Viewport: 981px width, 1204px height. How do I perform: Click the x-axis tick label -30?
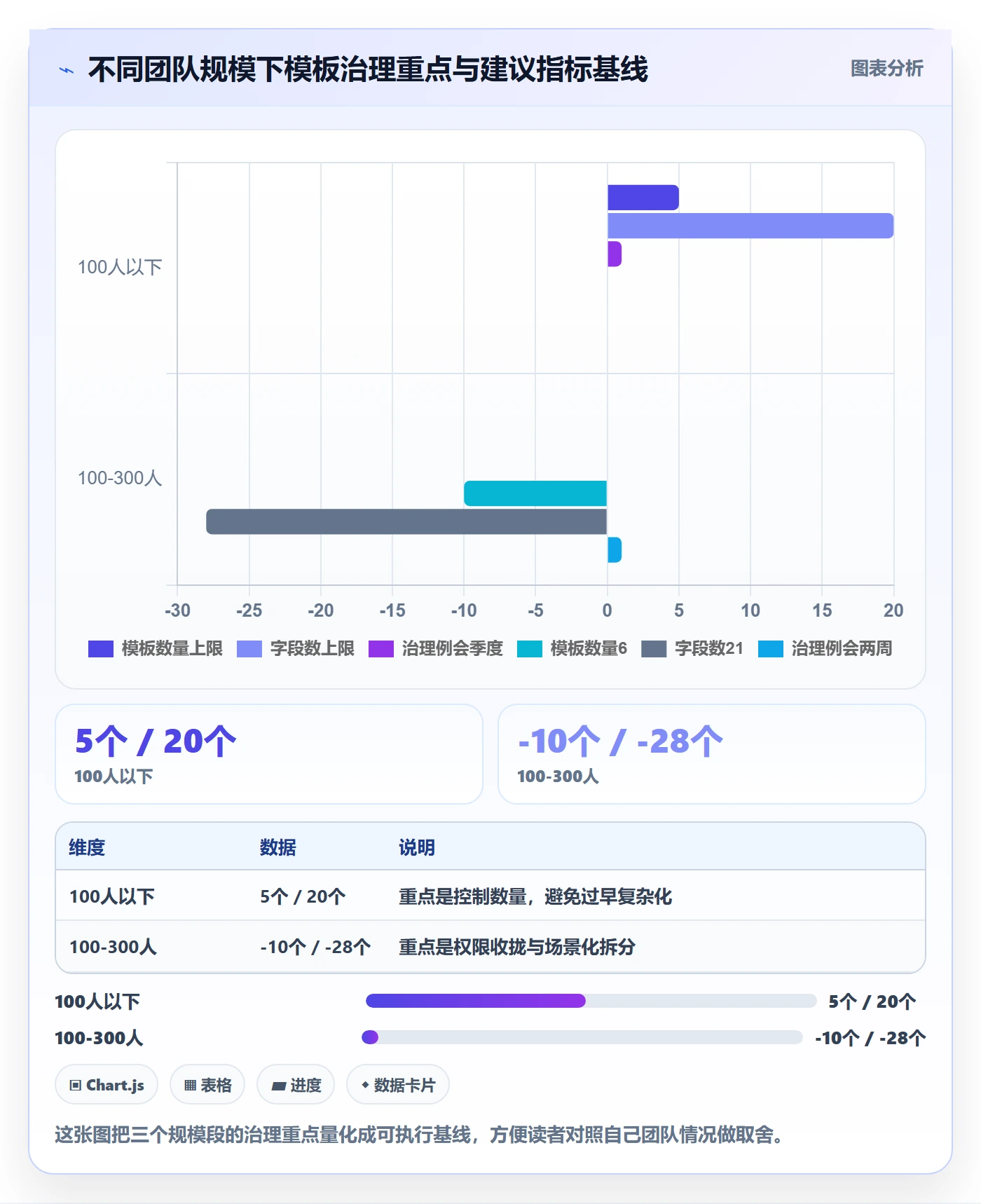pos(177,610)
